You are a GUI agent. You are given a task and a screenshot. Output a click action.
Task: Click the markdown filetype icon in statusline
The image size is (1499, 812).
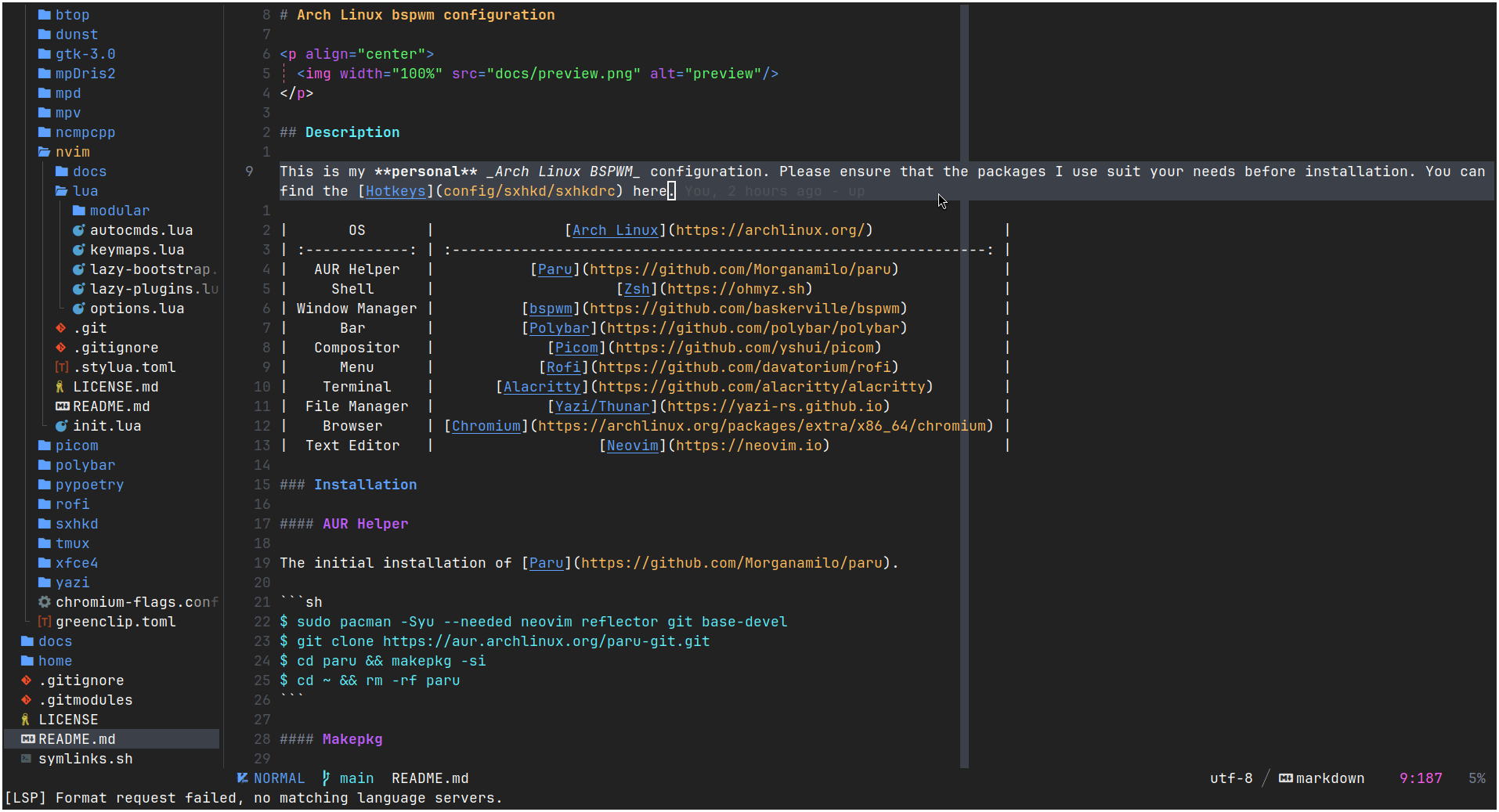[1286, 778]
